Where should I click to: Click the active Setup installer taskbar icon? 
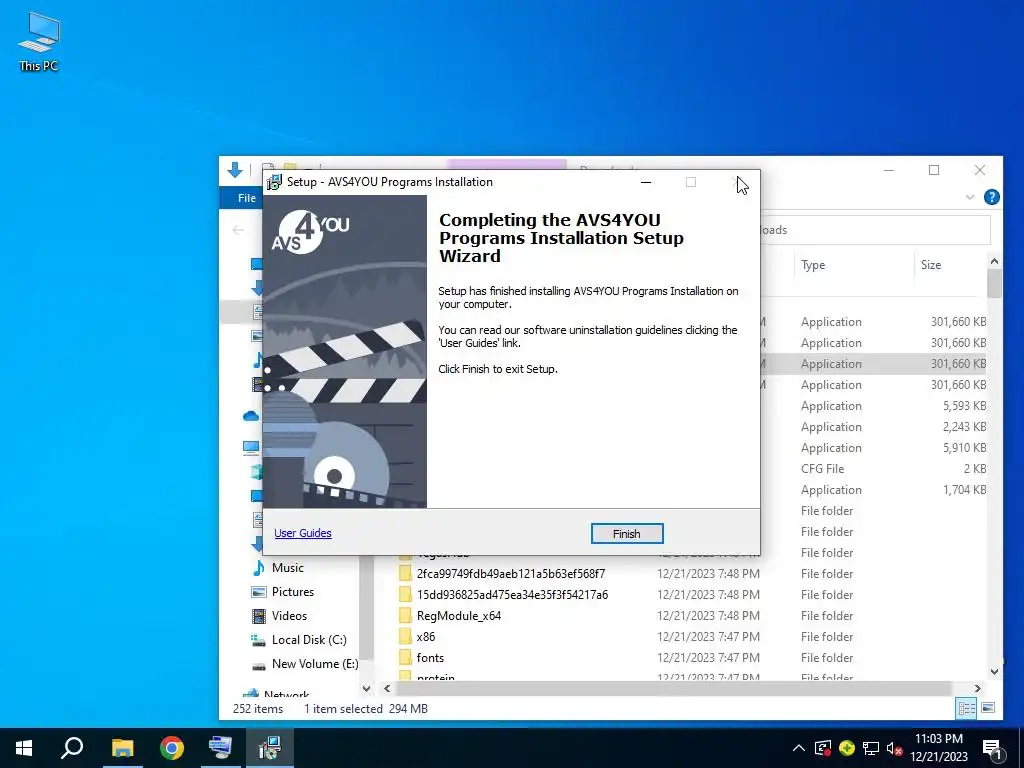point(269,748)
